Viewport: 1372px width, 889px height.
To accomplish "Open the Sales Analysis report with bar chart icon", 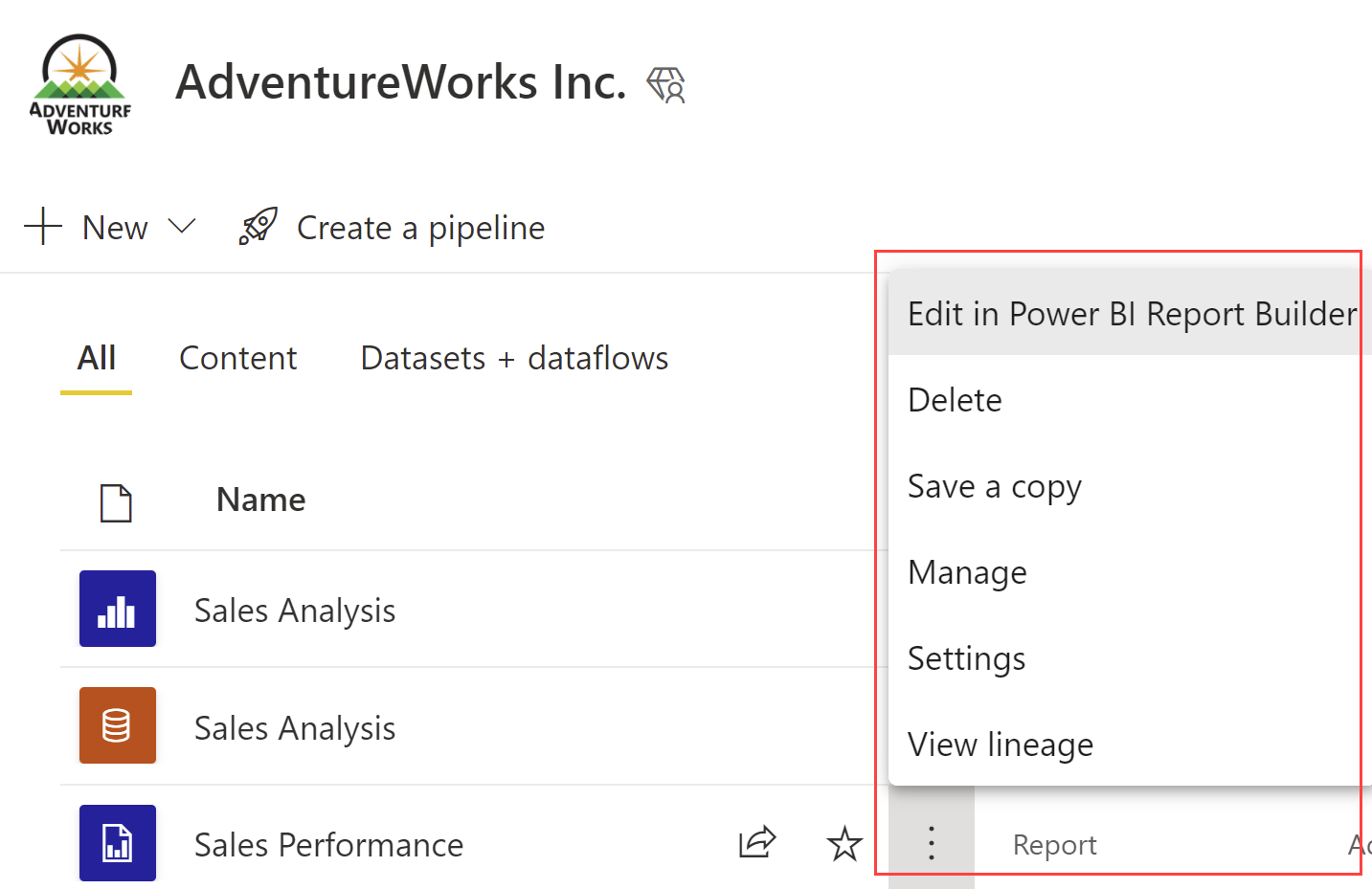I will coord(295,611).
